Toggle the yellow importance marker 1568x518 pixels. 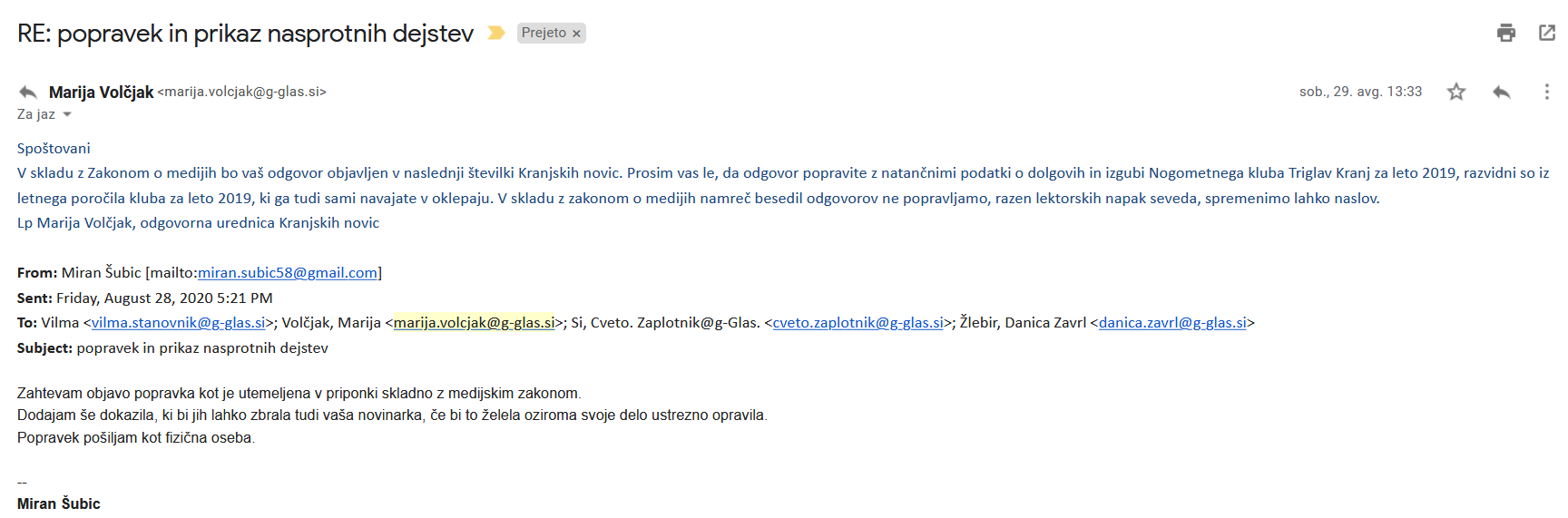coord(495,33)
